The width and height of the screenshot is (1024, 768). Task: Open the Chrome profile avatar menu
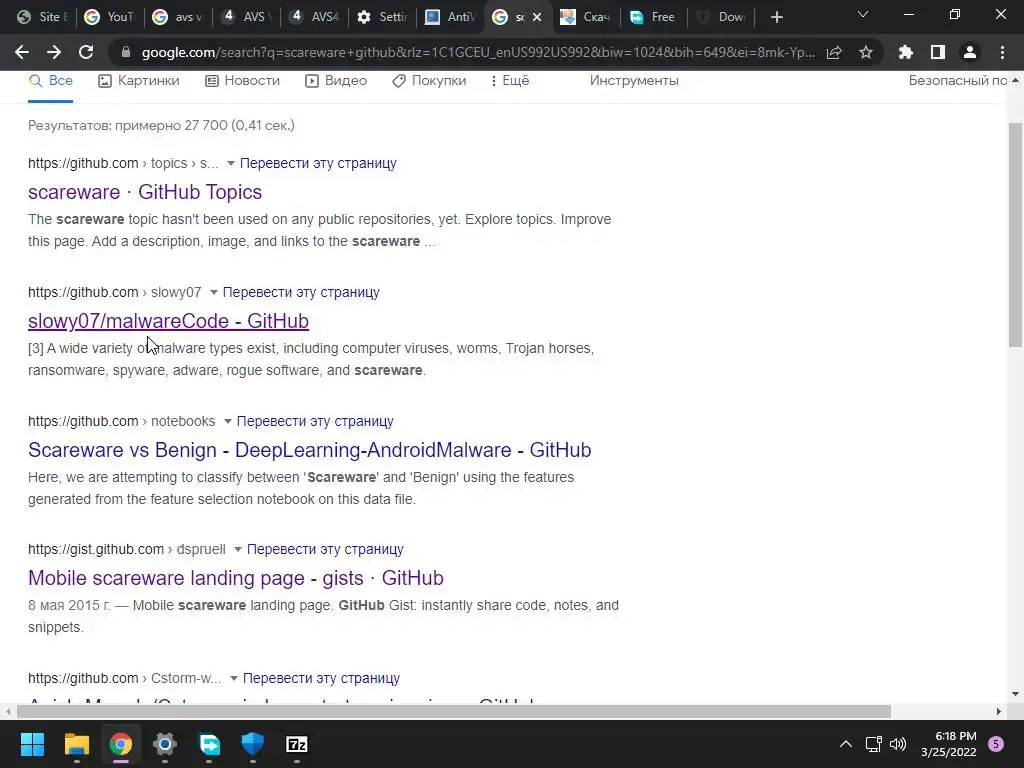coord(970,52)
